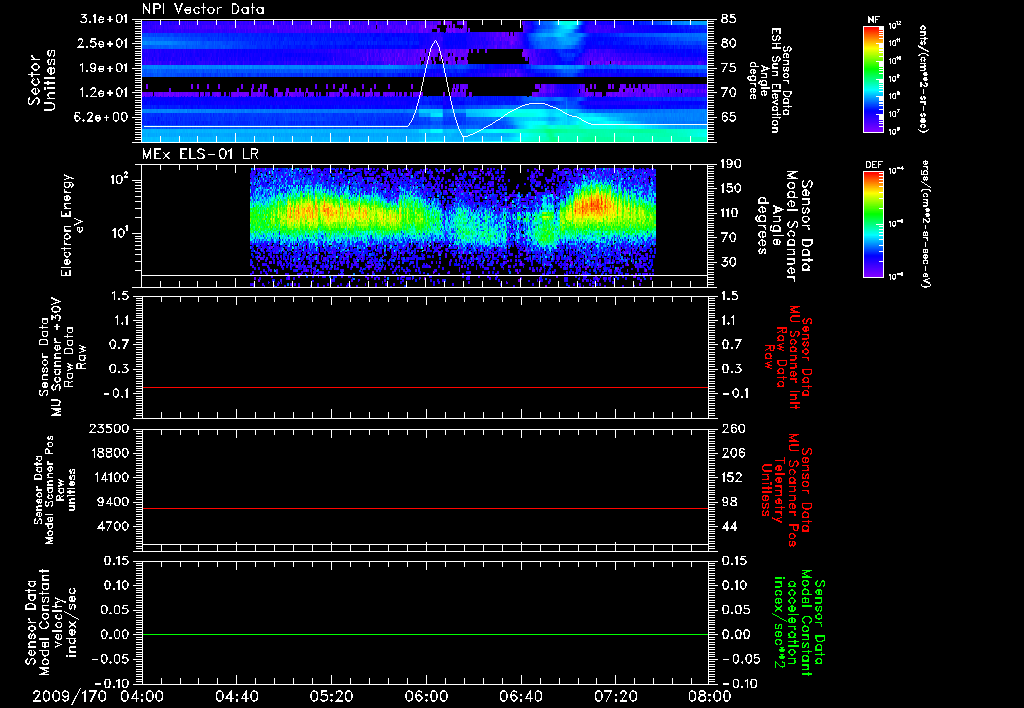Click the "44" telemetry tick value
This screenshot has height=708, width=1024.
coord(729,526)
